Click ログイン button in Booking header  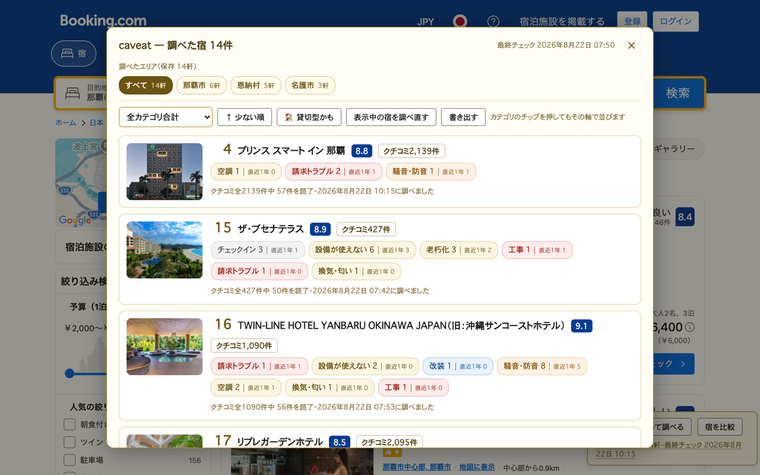(x=676, y=21)
